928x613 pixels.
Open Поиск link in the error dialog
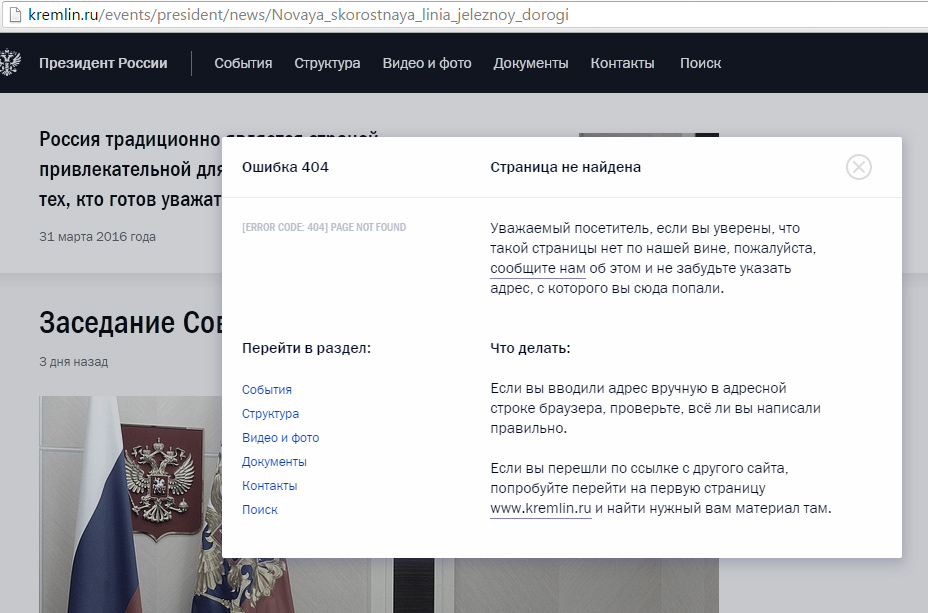tap(260, 510)
